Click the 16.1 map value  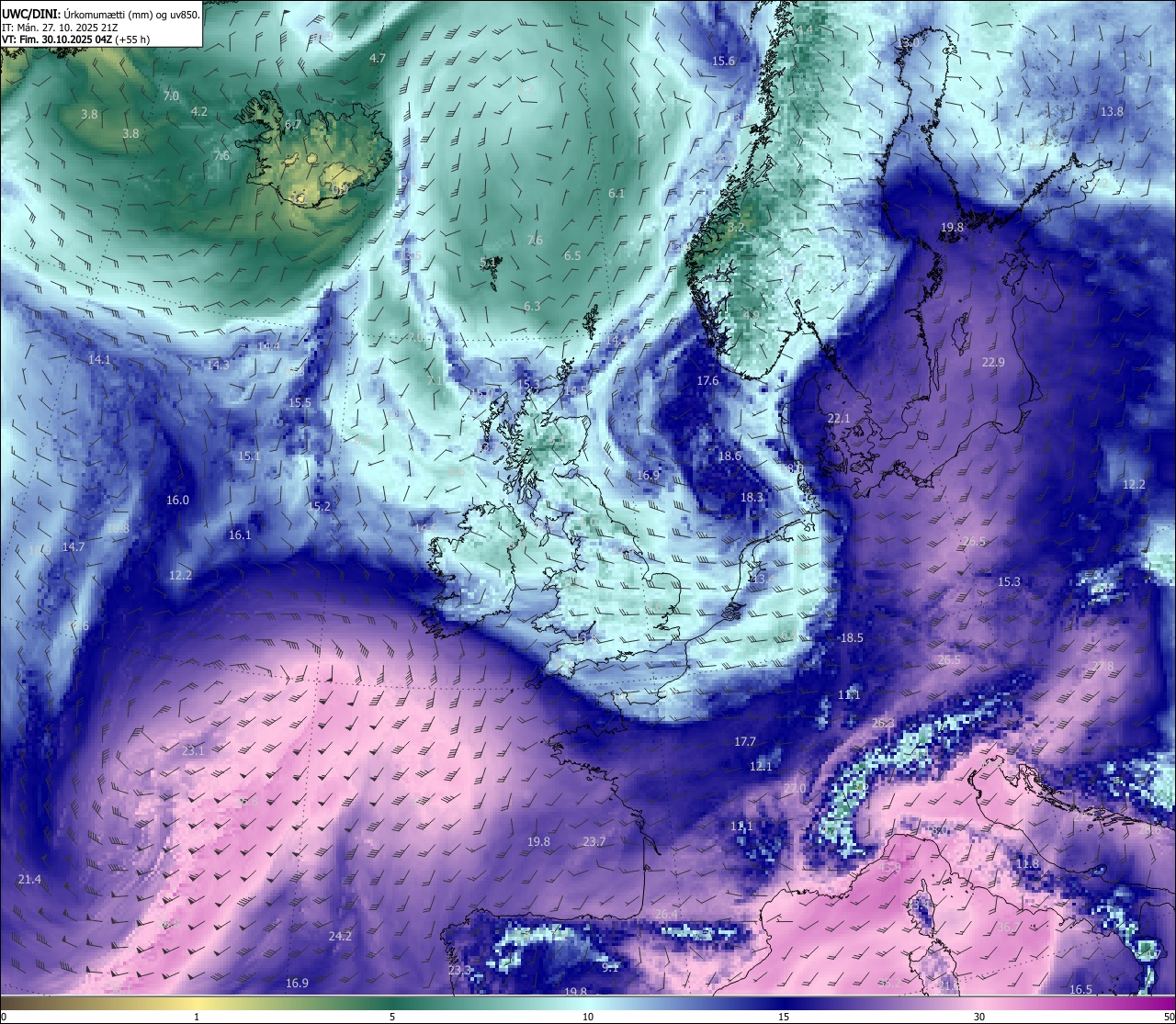240,535
